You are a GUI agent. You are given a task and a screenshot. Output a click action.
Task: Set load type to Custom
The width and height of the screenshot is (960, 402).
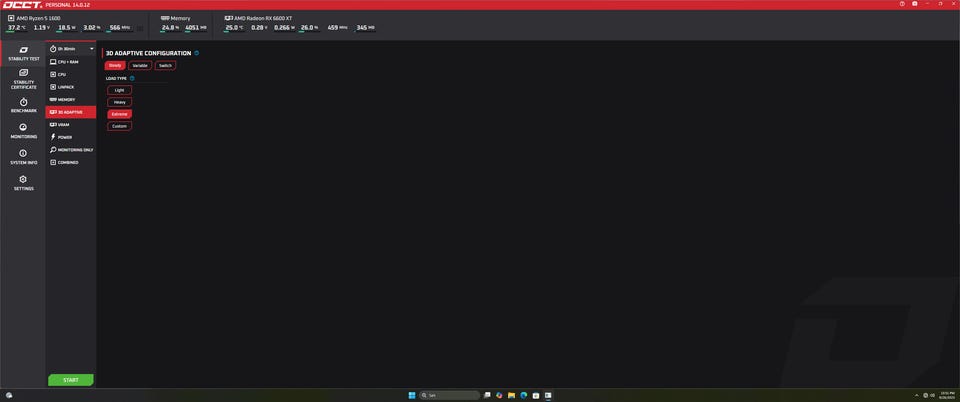119,126
